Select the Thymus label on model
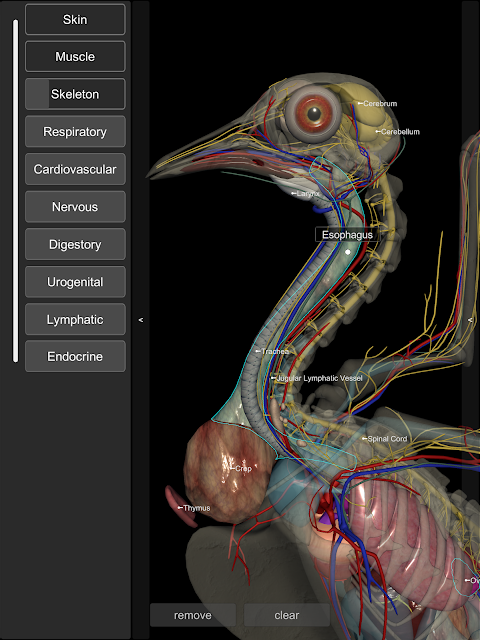The height and width of the screenshot is (640, 480). (x=194, y=508)
